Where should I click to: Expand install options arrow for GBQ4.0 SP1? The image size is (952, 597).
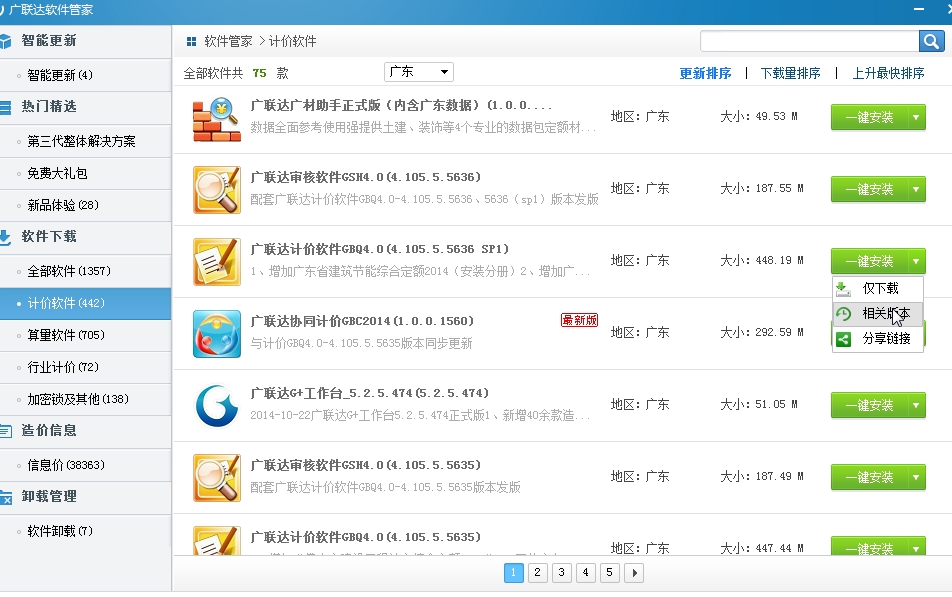[916, 261]
